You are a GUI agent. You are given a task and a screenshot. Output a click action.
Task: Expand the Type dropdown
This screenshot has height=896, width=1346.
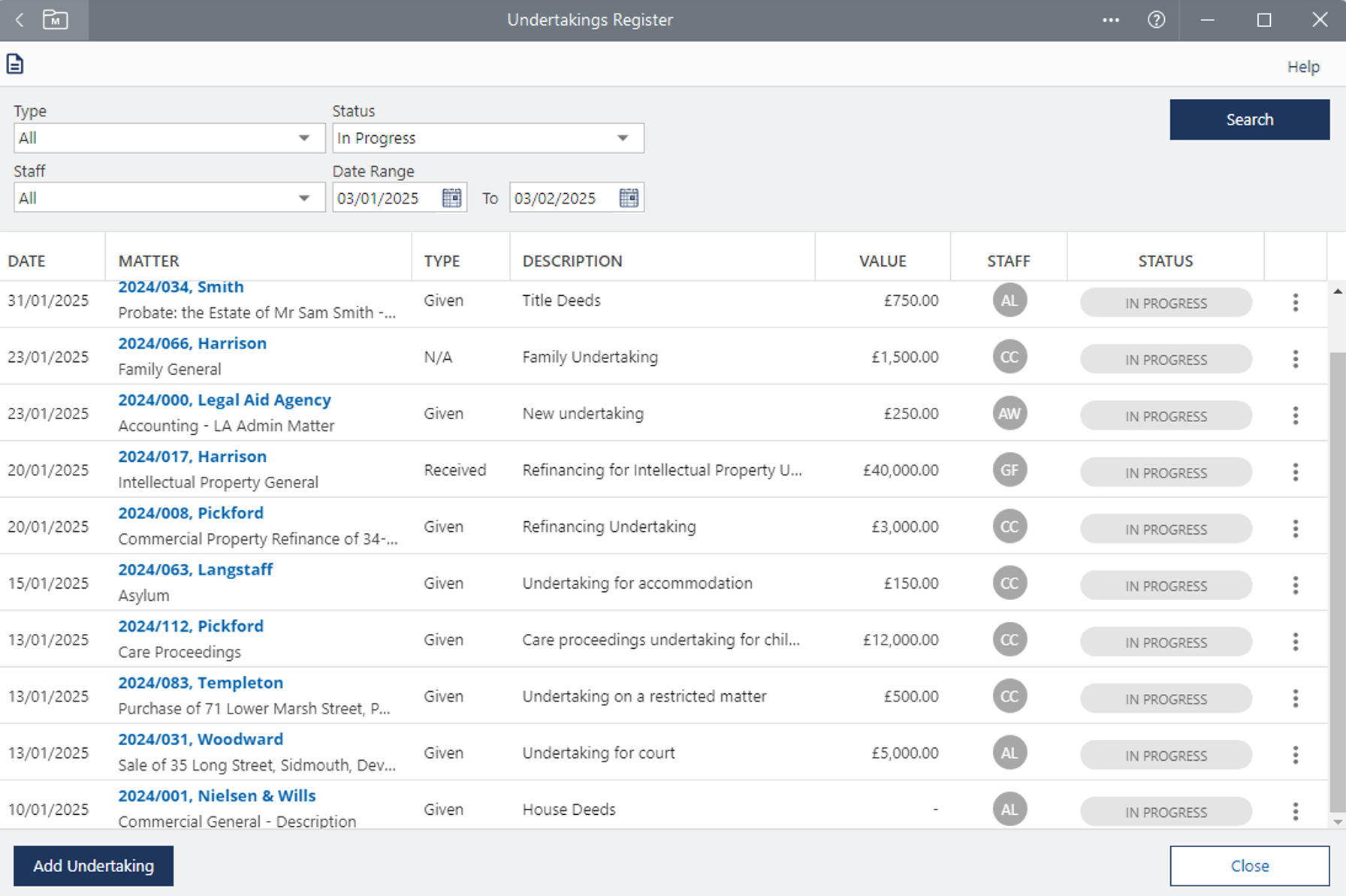pos(304,138)
